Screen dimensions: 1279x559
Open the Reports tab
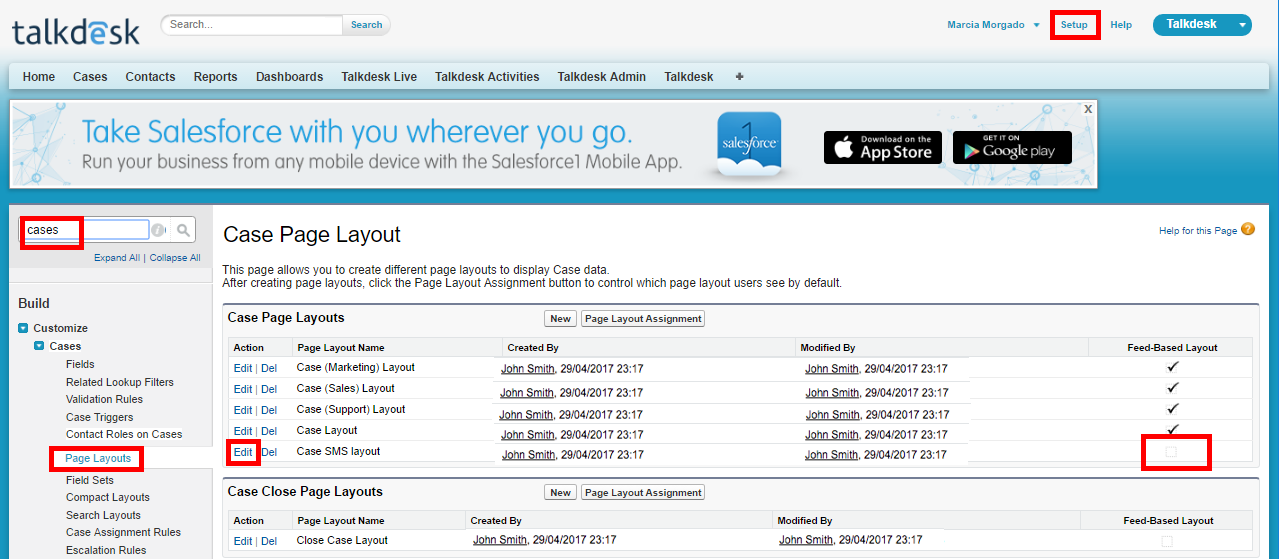coord(215,77)
